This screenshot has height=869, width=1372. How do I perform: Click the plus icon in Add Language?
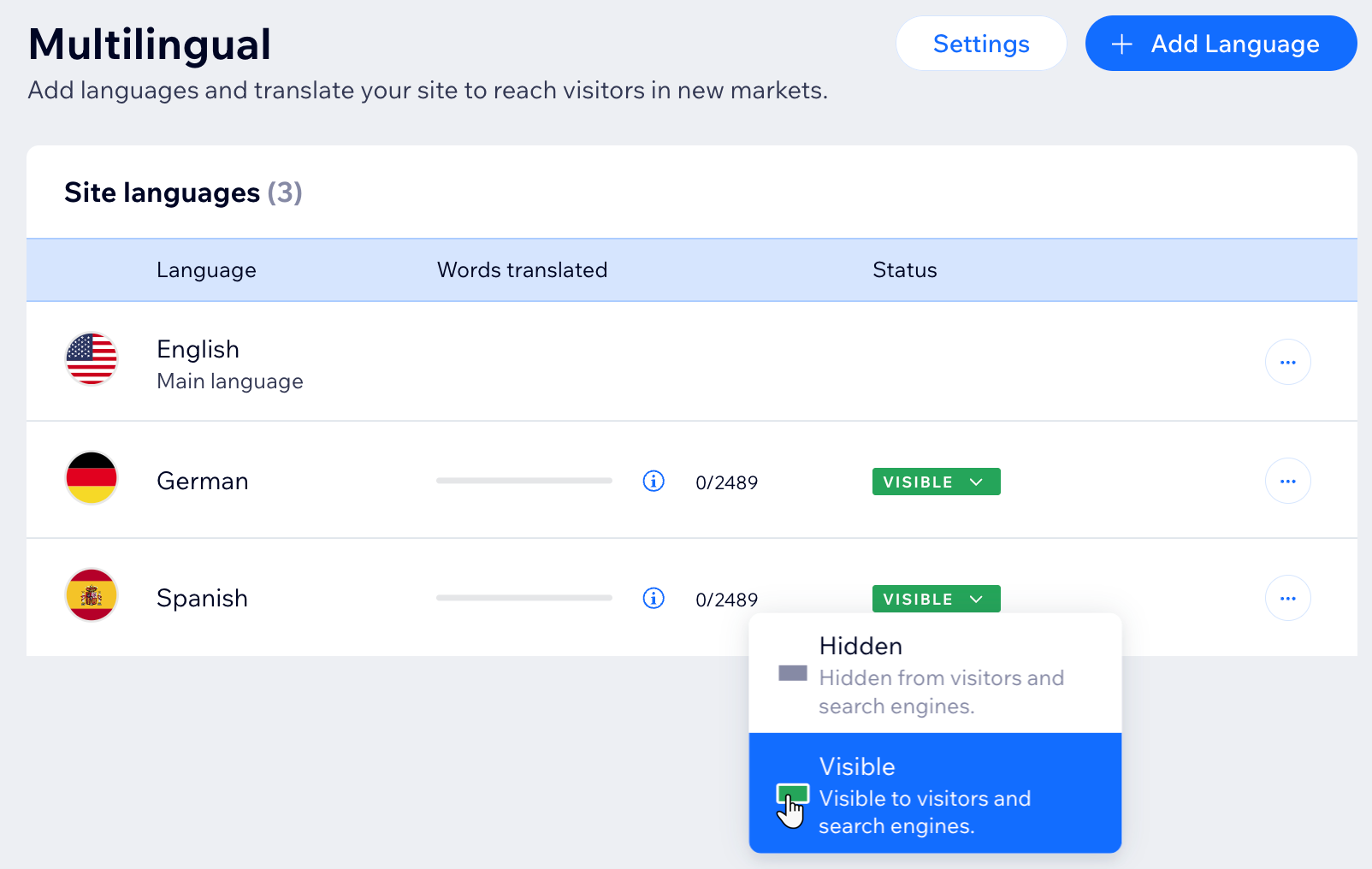[x=1121, y=44]
